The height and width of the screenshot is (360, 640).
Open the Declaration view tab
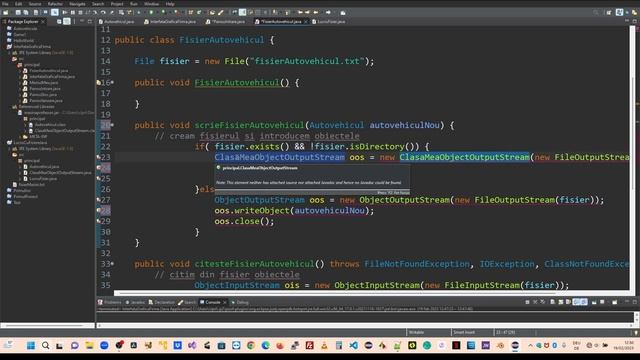point(162,302)
